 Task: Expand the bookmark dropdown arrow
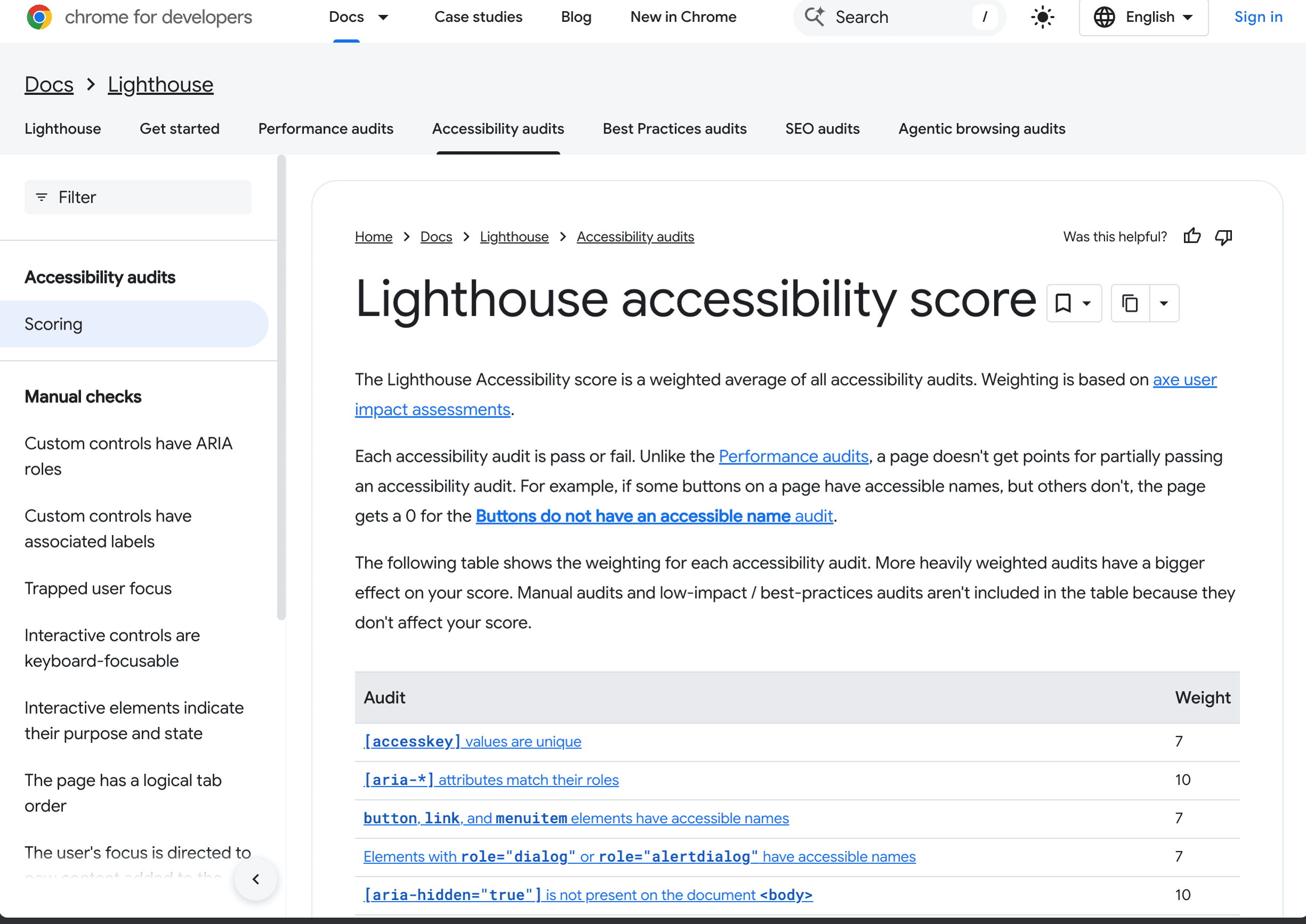pos(1086,303)
